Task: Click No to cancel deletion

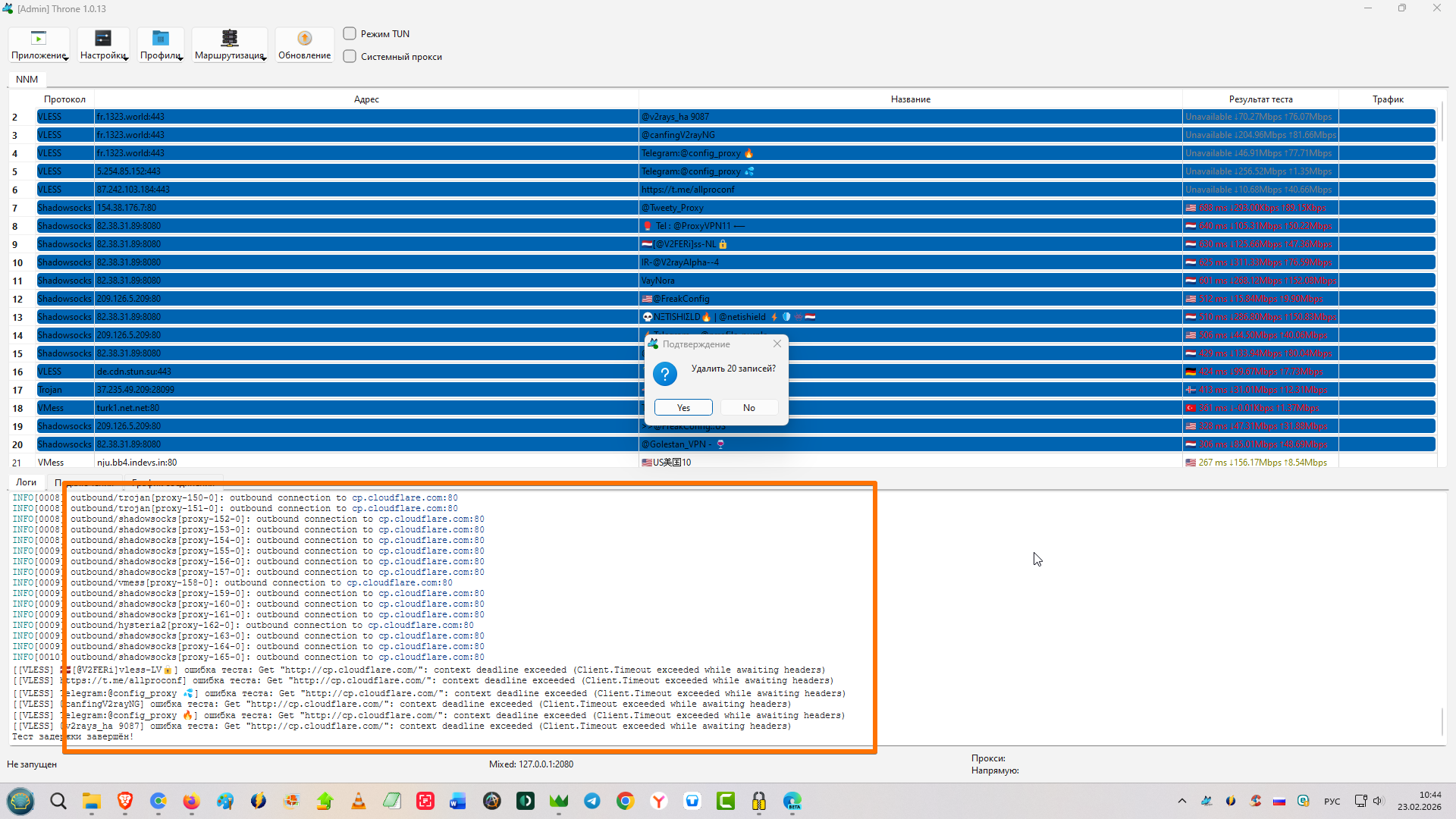Action: (749, 407)
